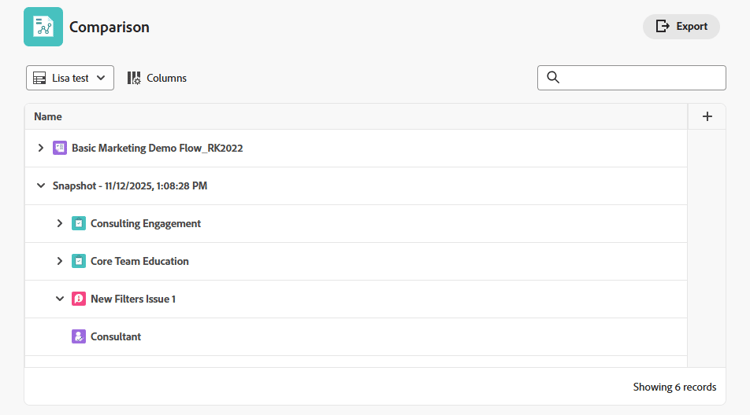Click the search input field

click(640, 78)
